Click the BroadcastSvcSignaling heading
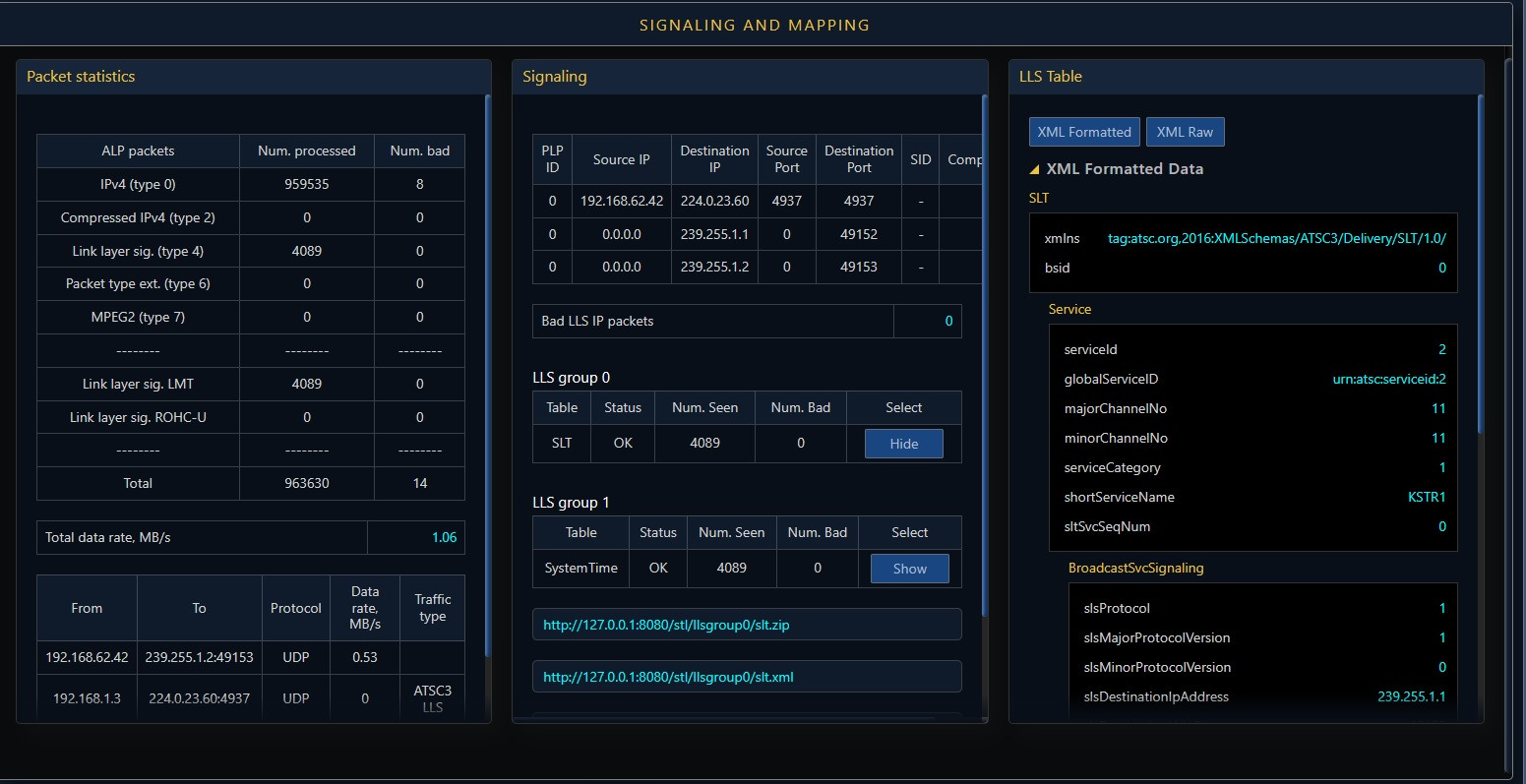The height and width of the screenshot is (784, 1526). click(1136, 568)
